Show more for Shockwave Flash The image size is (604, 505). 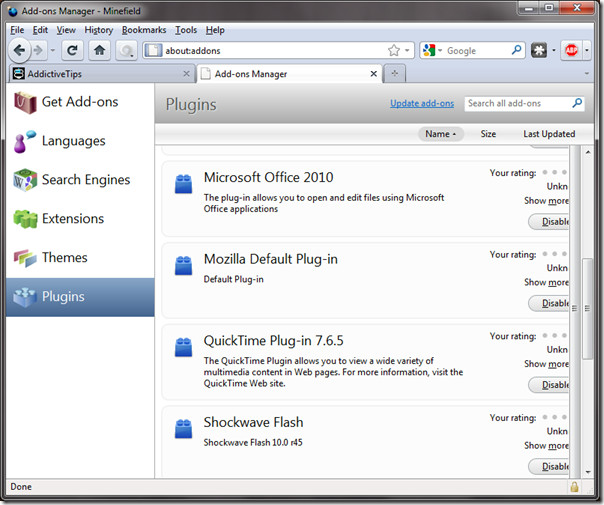[546, 446]
